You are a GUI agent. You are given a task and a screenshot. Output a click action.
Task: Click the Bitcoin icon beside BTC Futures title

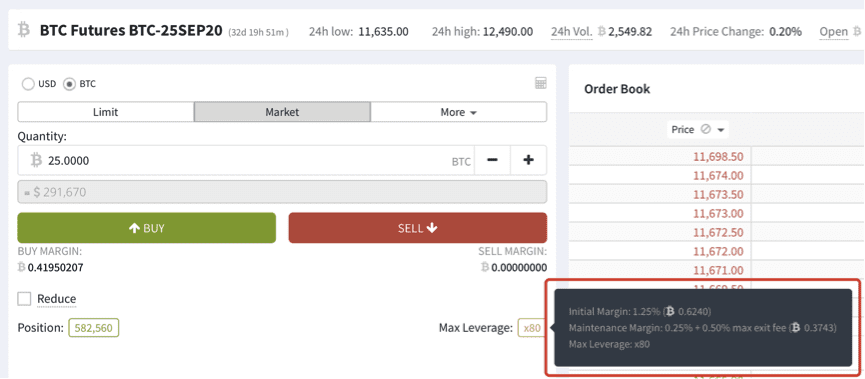tap(24, 29)
